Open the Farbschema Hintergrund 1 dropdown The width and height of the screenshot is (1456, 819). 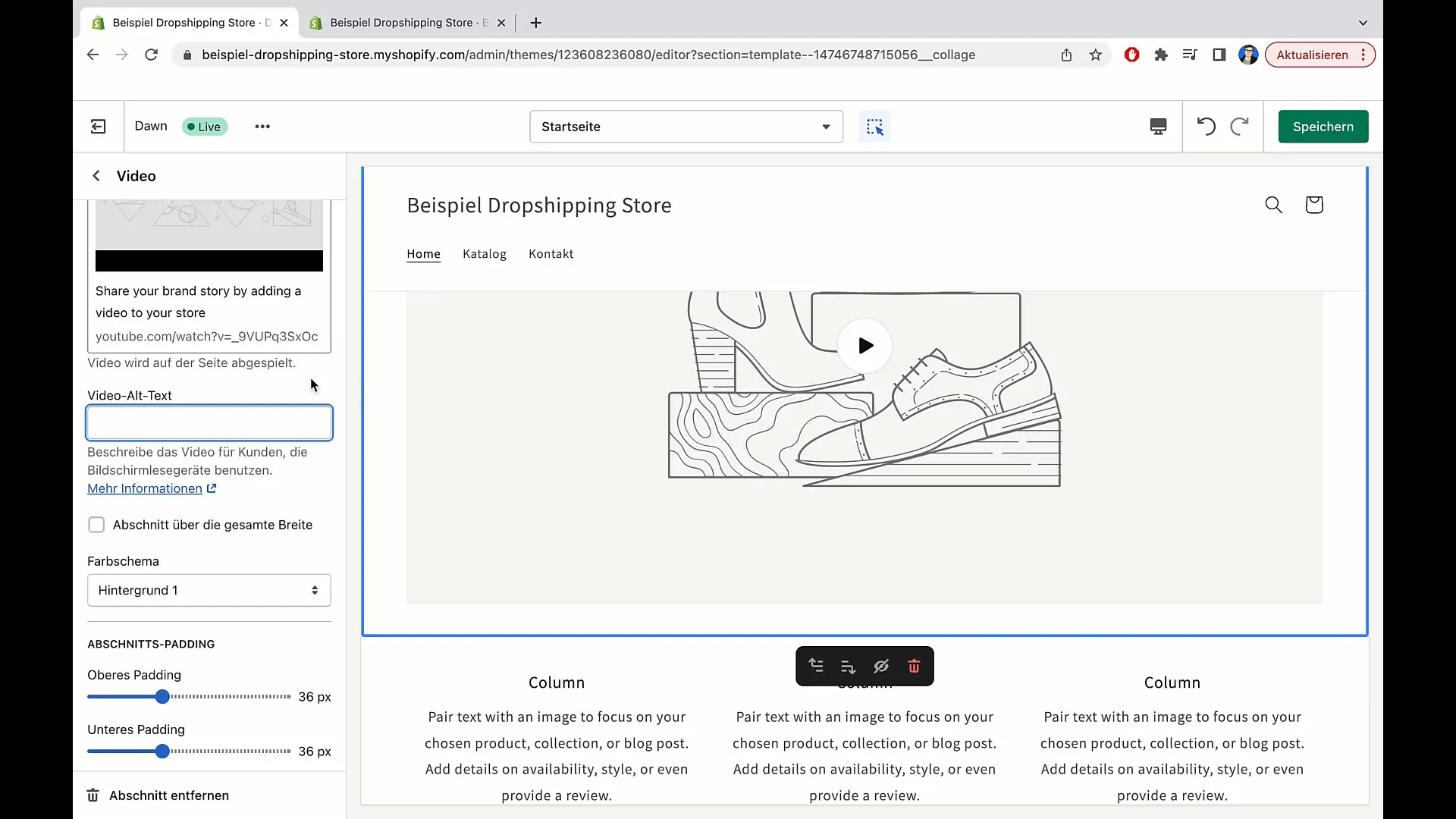tap(209, 590)
